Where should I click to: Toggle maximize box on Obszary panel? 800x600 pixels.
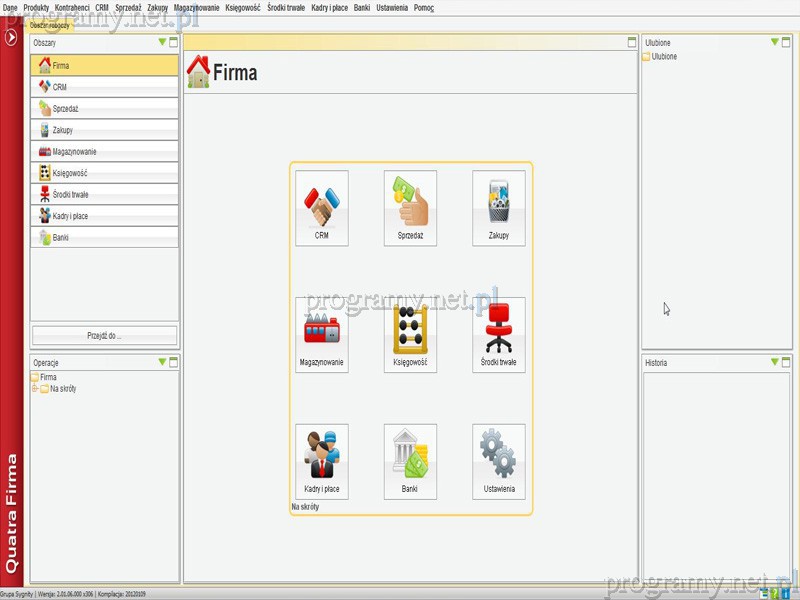(x=173, y=43)
